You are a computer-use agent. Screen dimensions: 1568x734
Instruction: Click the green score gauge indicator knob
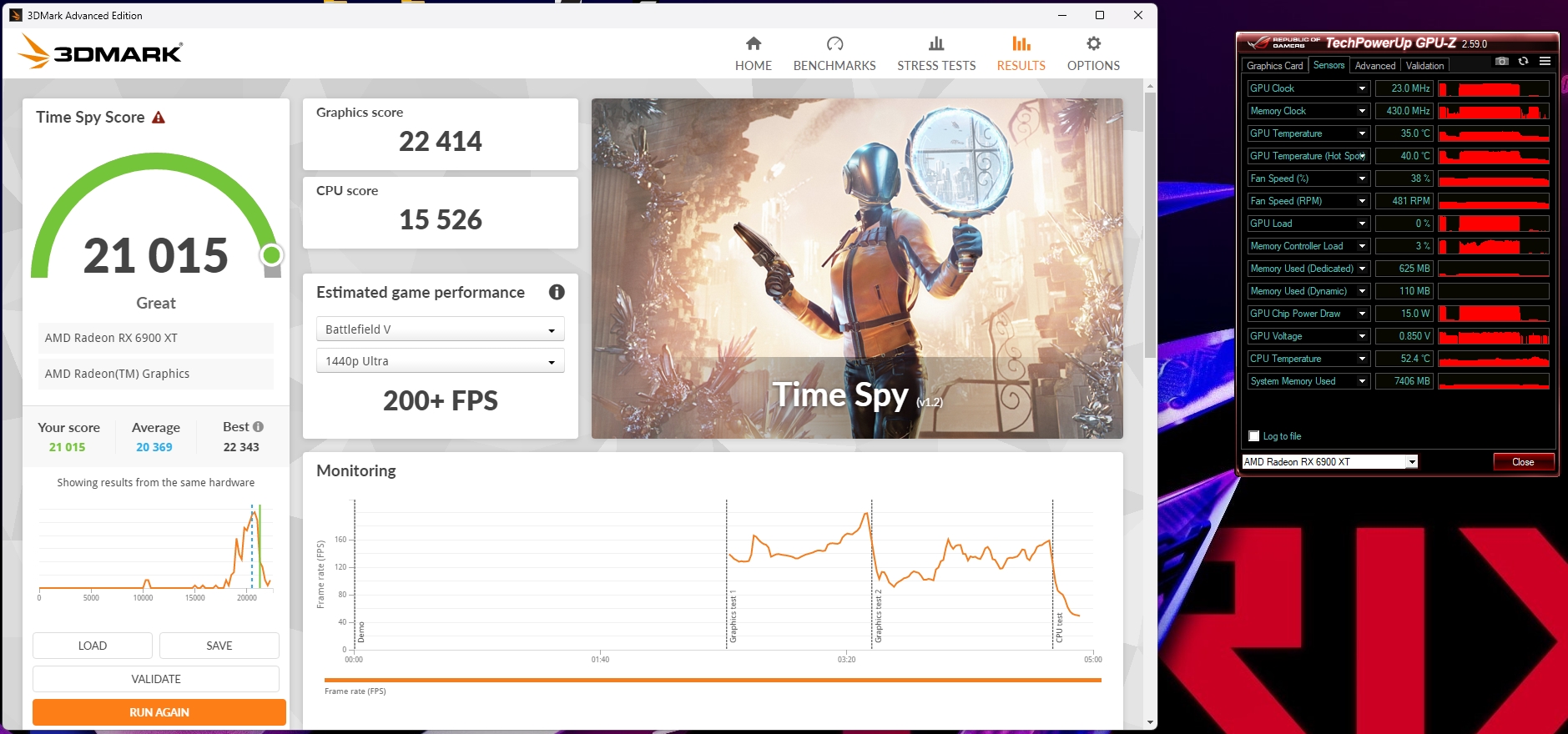tap(271, 255)
